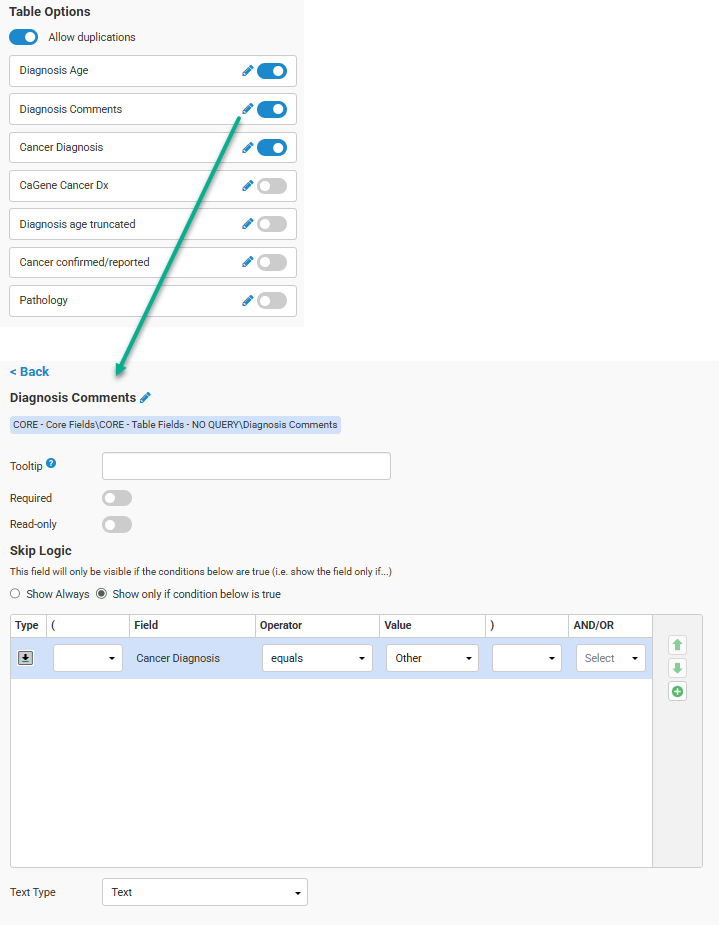The width and height of the screenshot is (719, 925).
Task: Click the edit pencil for Diagnosis Age
Action: (247, 71)
